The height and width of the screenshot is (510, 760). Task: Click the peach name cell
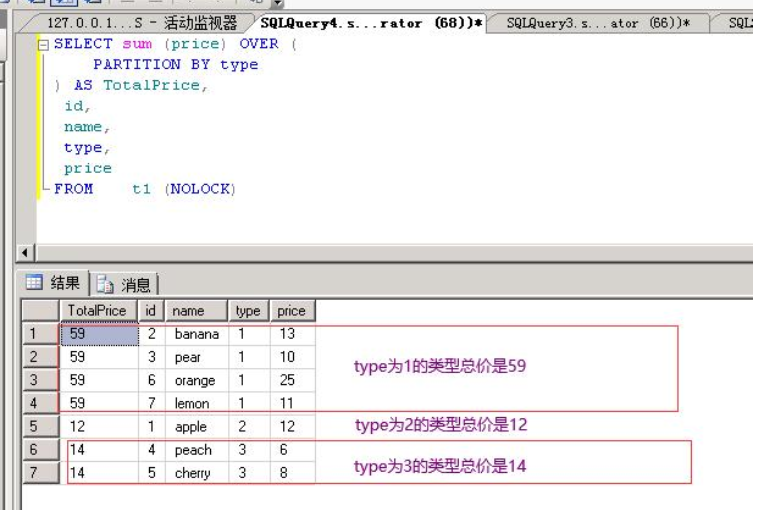[x=196, y=450]
